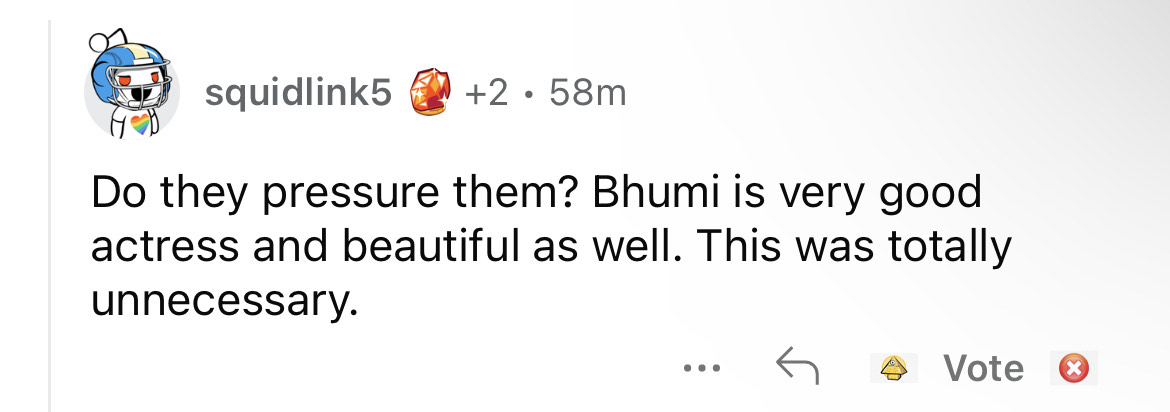
Task: Open the three-dot more options menu
Action: point(700,368)
